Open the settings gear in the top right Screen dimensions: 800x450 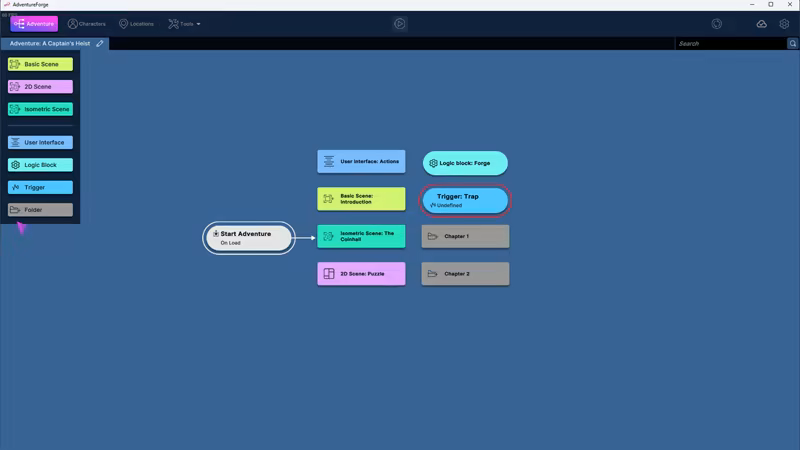click(x=784, y=24)
